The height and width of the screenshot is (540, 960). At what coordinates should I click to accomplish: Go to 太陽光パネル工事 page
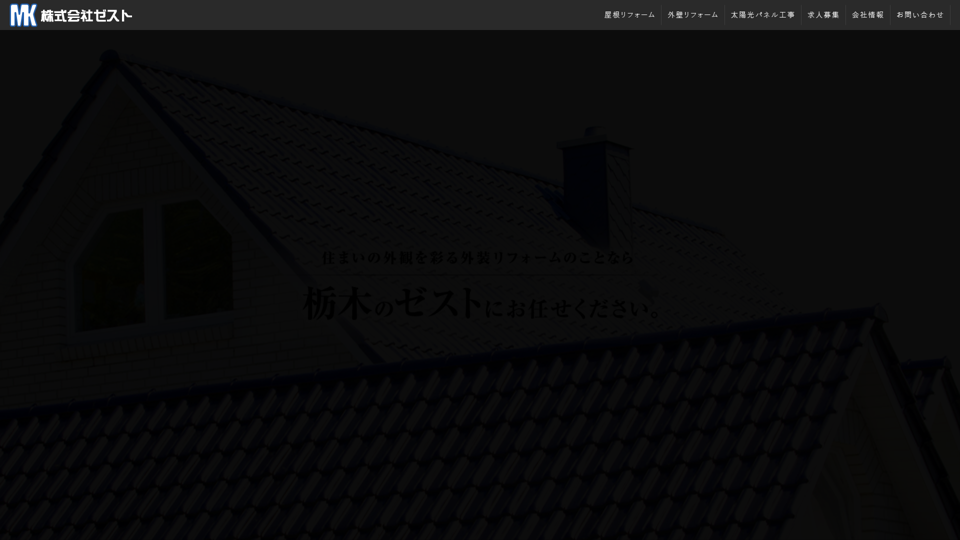pyautogui.click(x=762, y=15)
